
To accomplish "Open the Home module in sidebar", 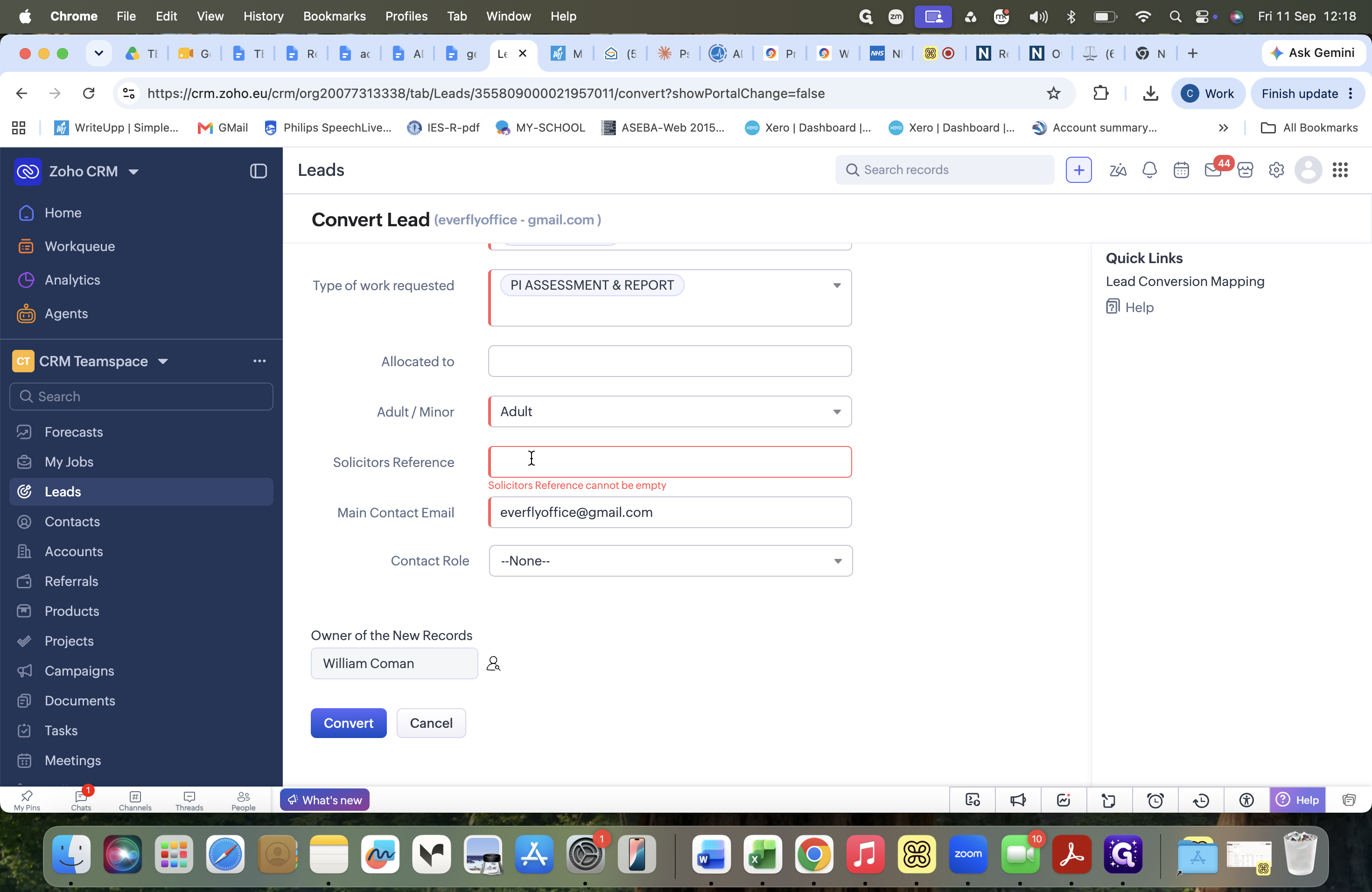I will tap(63, 213).
